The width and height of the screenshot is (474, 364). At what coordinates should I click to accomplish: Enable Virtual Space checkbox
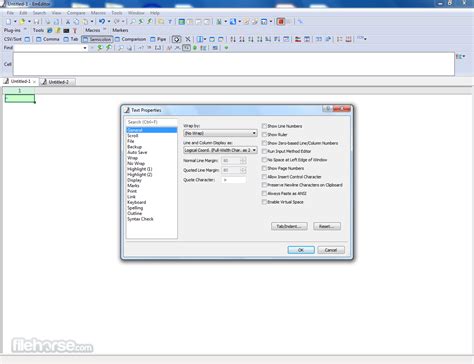click(264, 202)
